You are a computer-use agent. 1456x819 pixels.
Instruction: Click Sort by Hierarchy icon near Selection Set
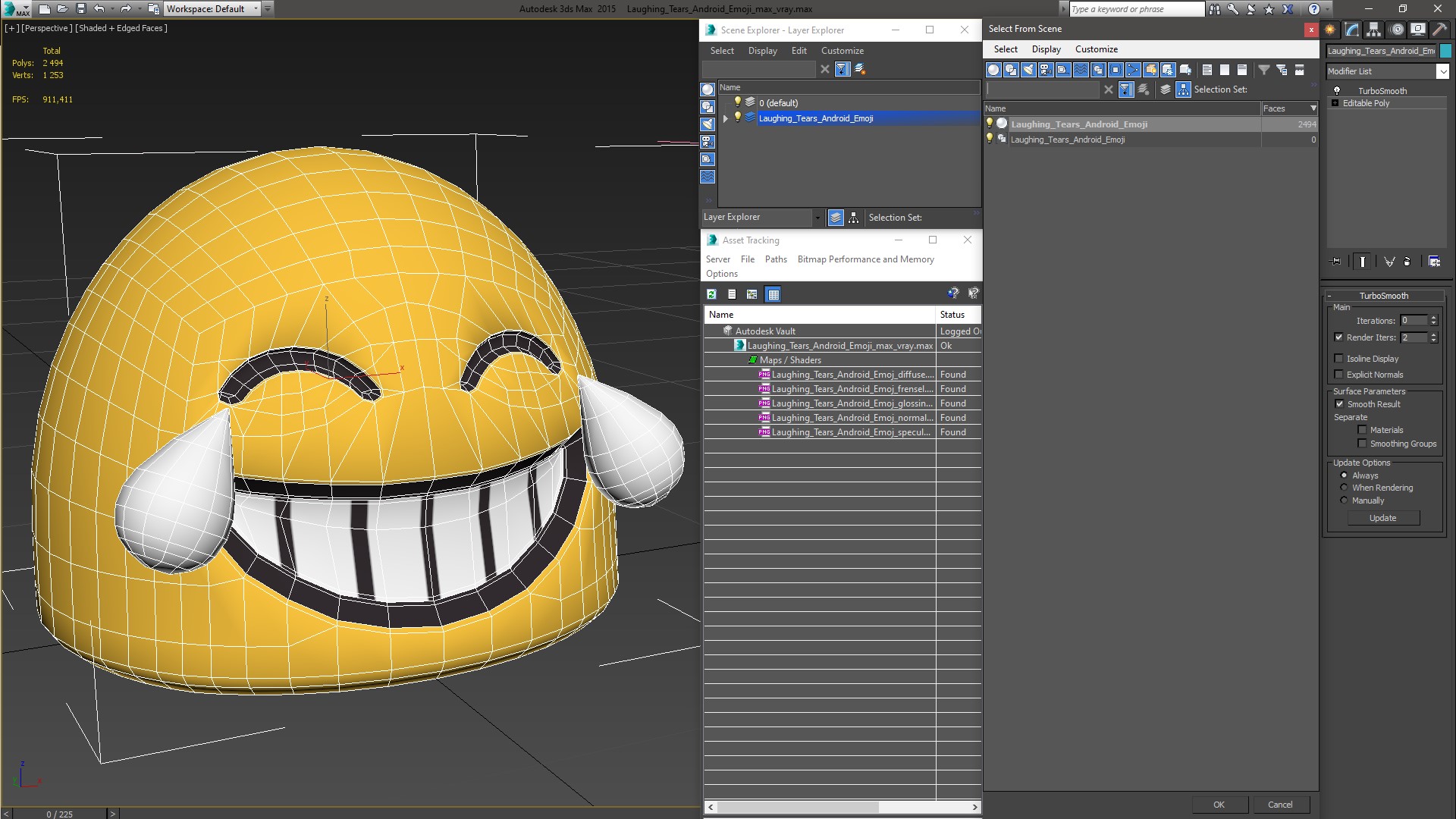1183,89
